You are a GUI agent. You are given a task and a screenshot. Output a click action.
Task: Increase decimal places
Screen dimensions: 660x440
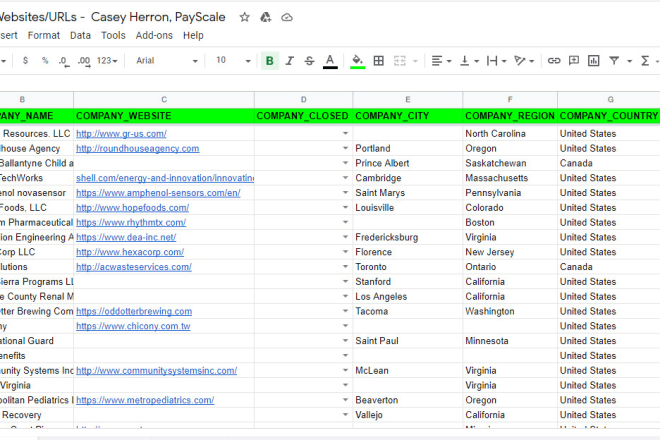pyautogui.click(x=84, y=61)
